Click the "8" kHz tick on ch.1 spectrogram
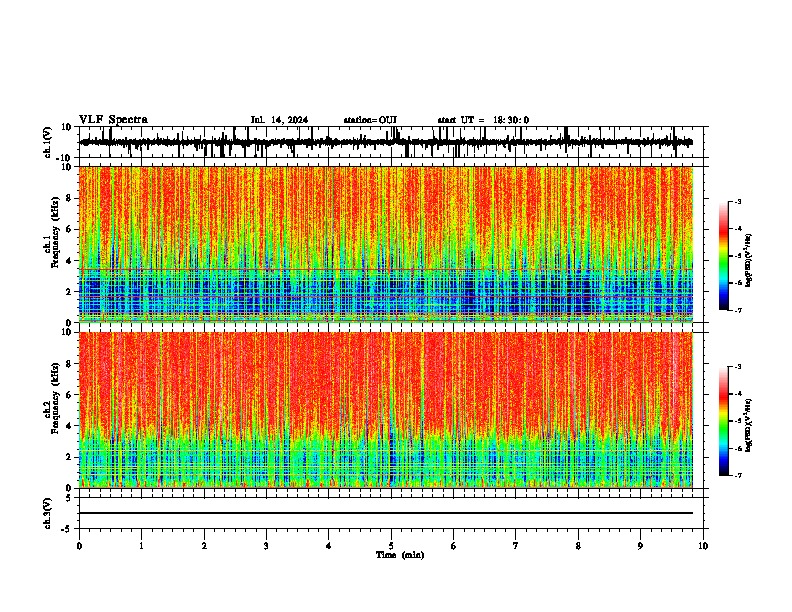 [x=71, y=198]
